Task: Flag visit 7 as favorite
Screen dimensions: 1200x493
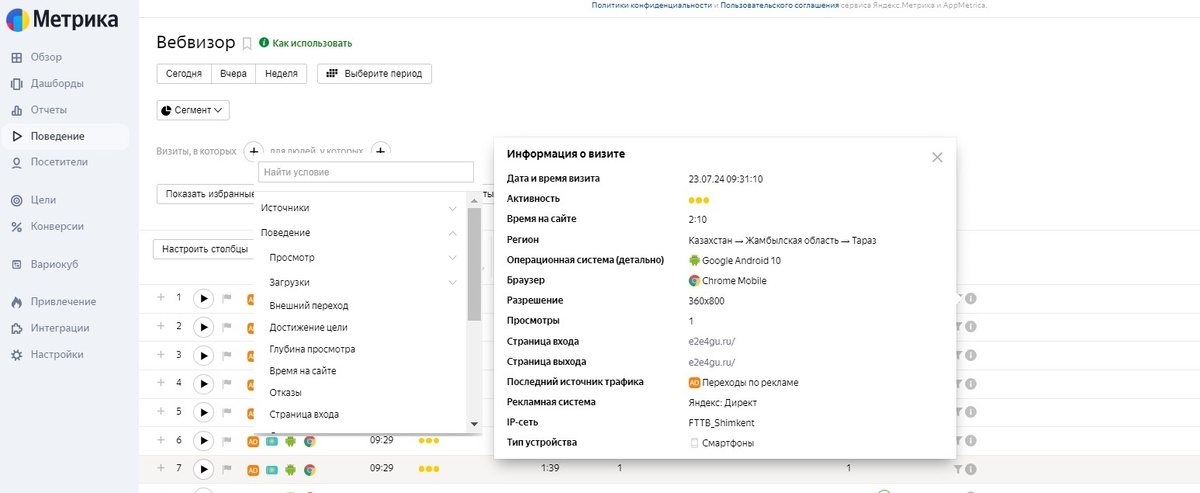Action: [226, 469]
